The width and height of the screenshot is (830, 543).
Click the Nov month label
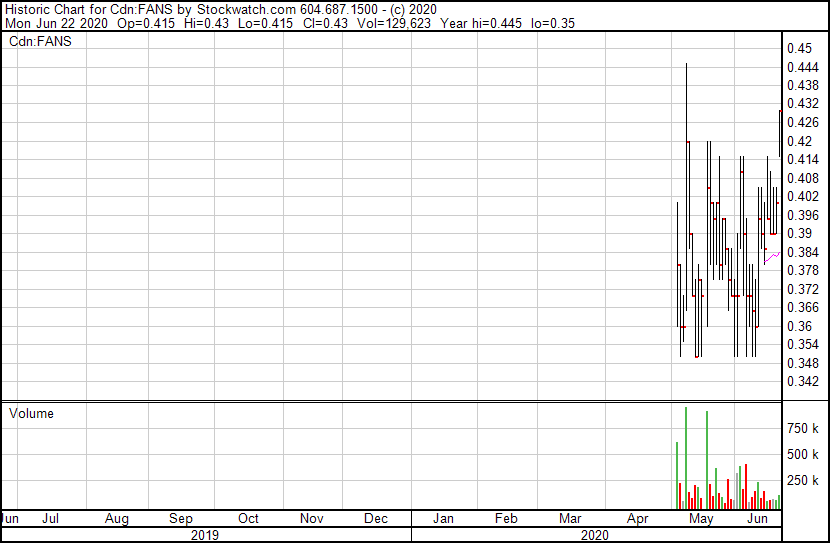click(312, 518)
